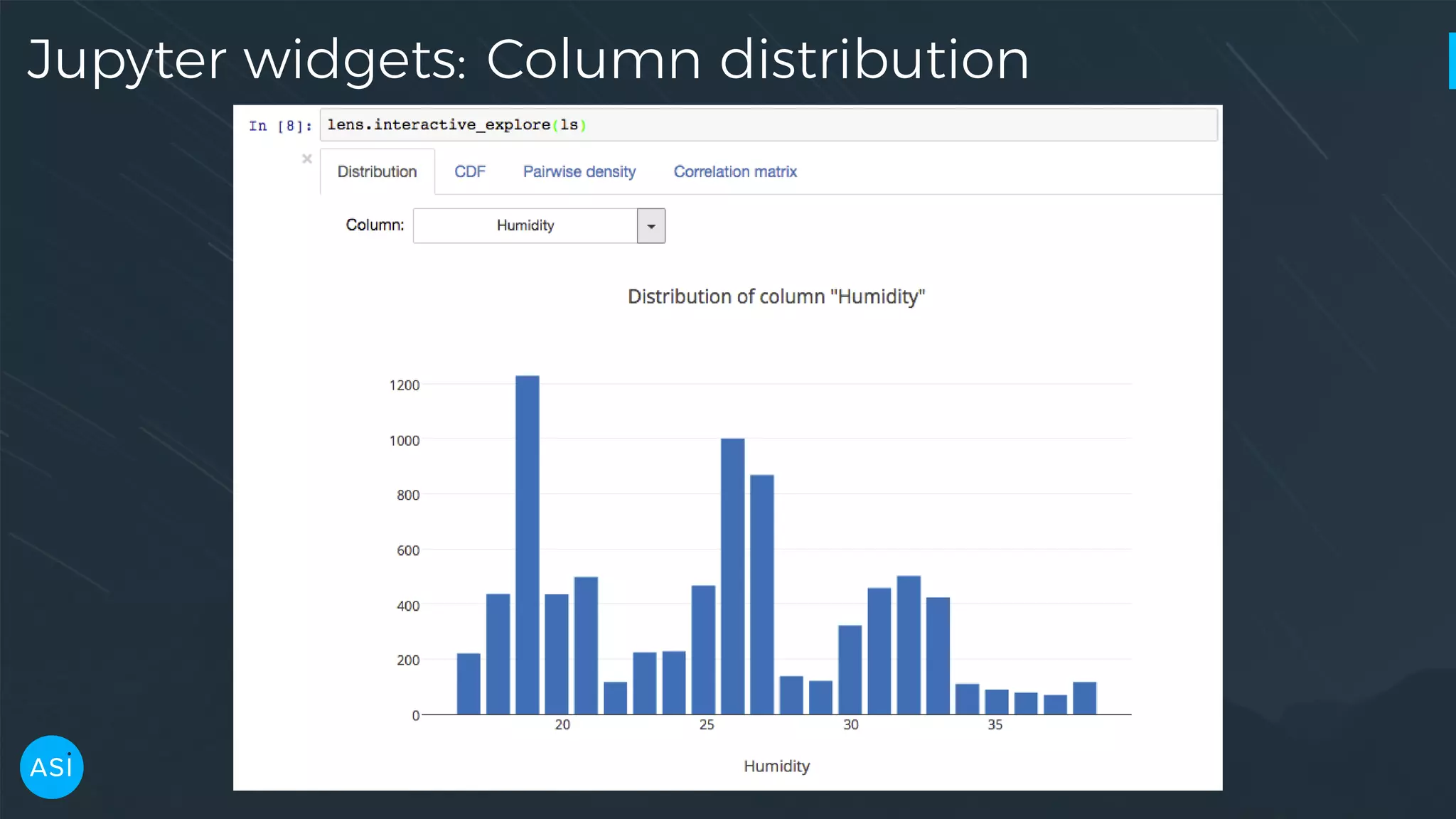
Task: Click the code cell containing lens.interactive_explore(ls)
Action: point(769,125)
